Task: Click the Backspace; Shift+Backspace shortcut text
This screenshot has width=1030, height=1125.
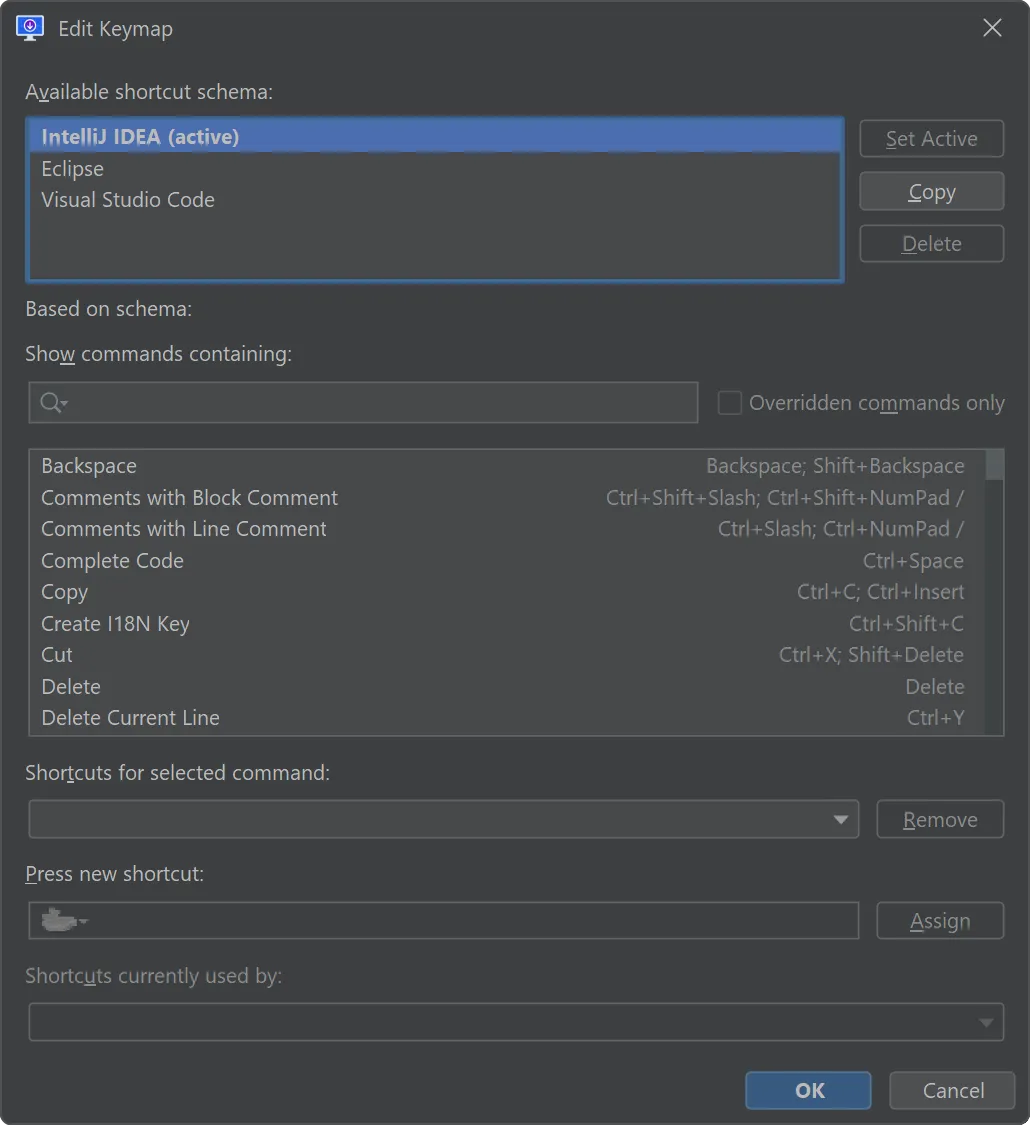Action: pyautogui.click(x=836, y=466)
